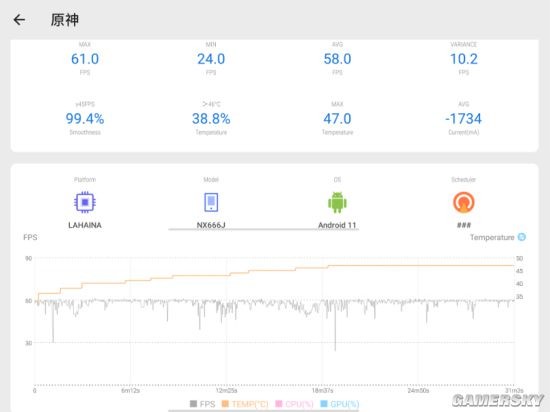Image resolution: width=550 pixels, height=412 pixels.
Task: Select the 24.0 min FPS value
Action: 211,59
